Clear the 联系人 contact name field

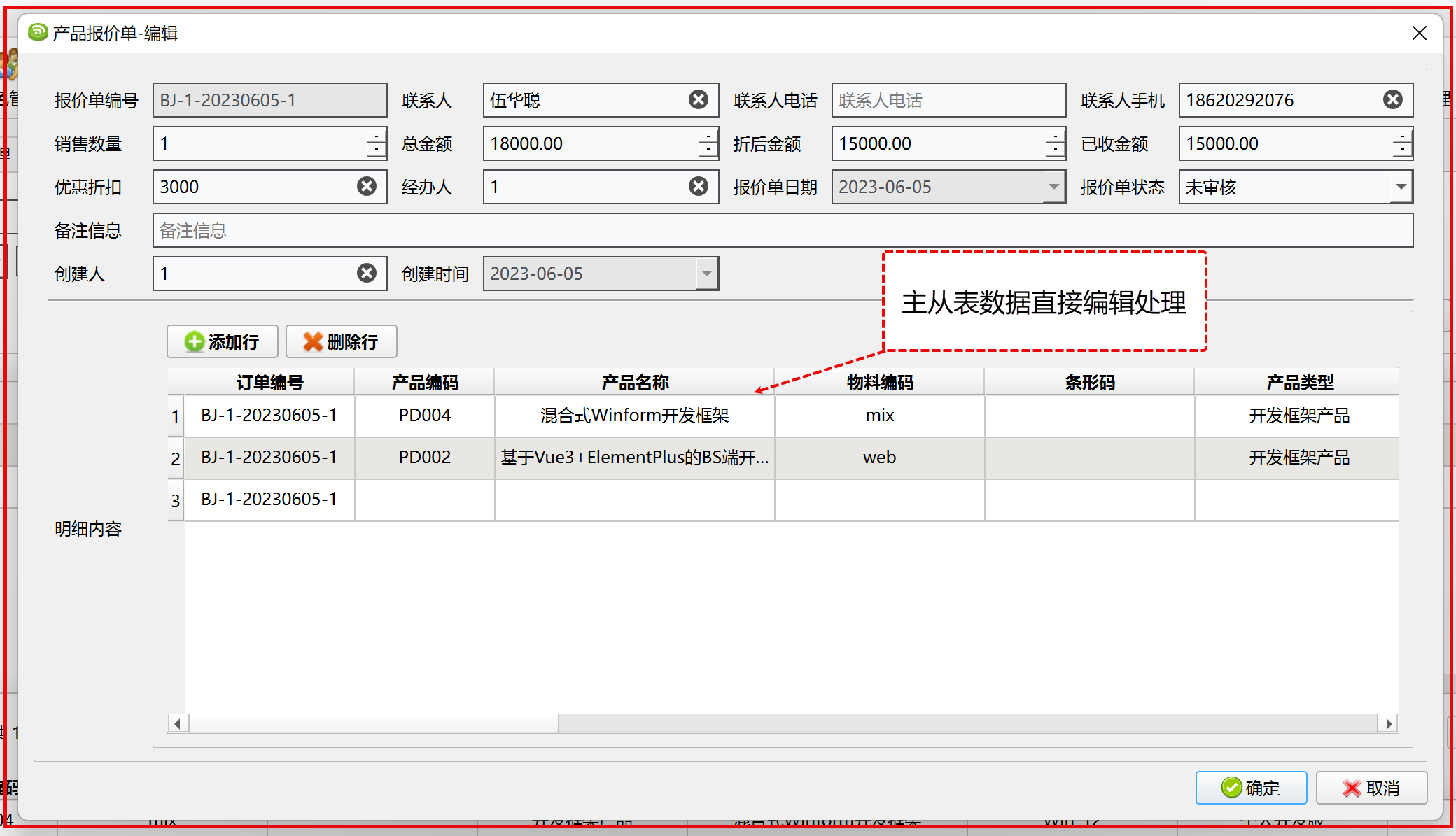pos(698,100)
